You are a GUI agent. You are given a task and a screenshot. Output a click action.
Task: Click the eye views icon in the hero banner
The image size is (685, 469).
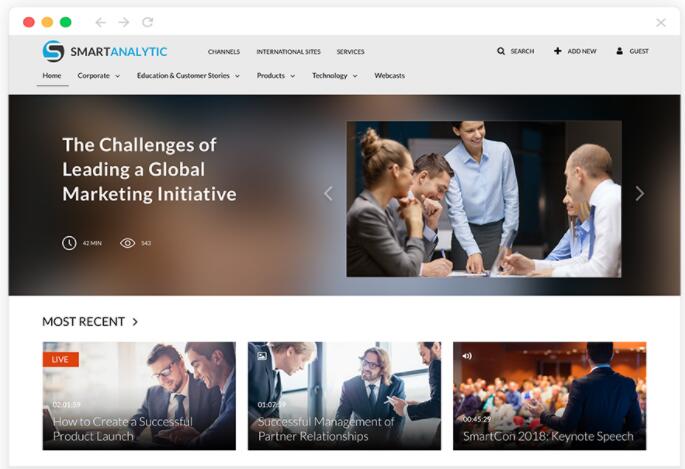pyautogui.click(x=128, y=243)
